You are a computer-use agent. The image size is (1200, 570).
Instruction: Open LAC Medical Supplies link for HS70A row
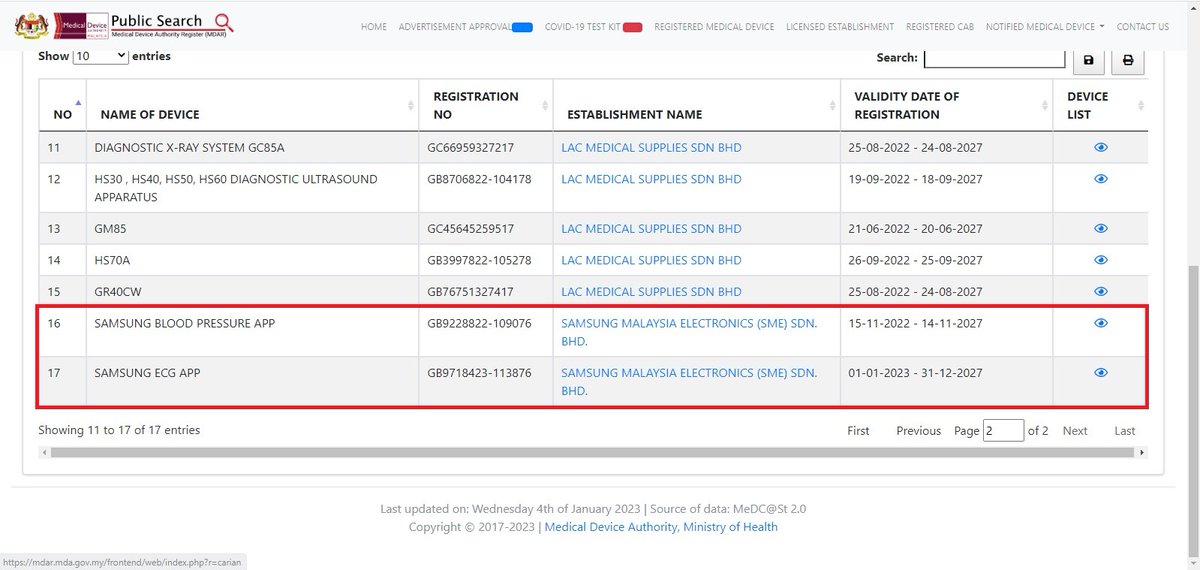(x=651, y=260)
